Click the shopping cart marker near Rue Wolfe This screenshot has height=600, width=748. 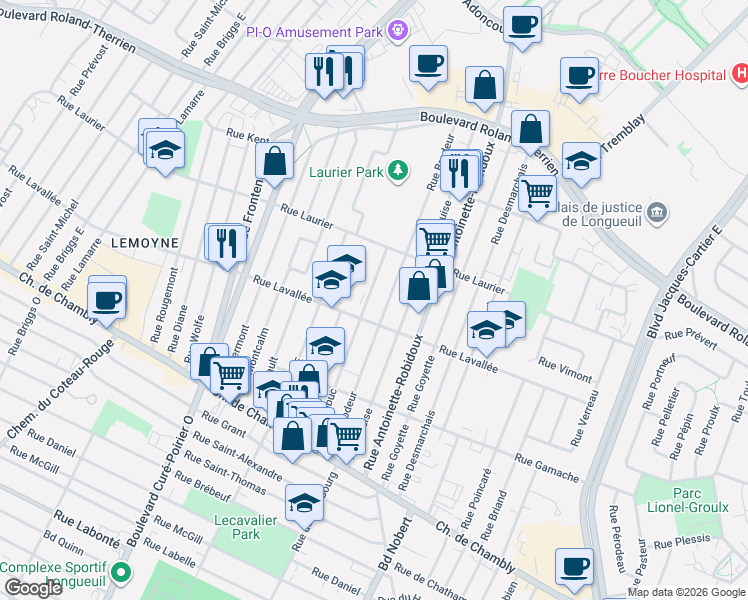[230, 378]
